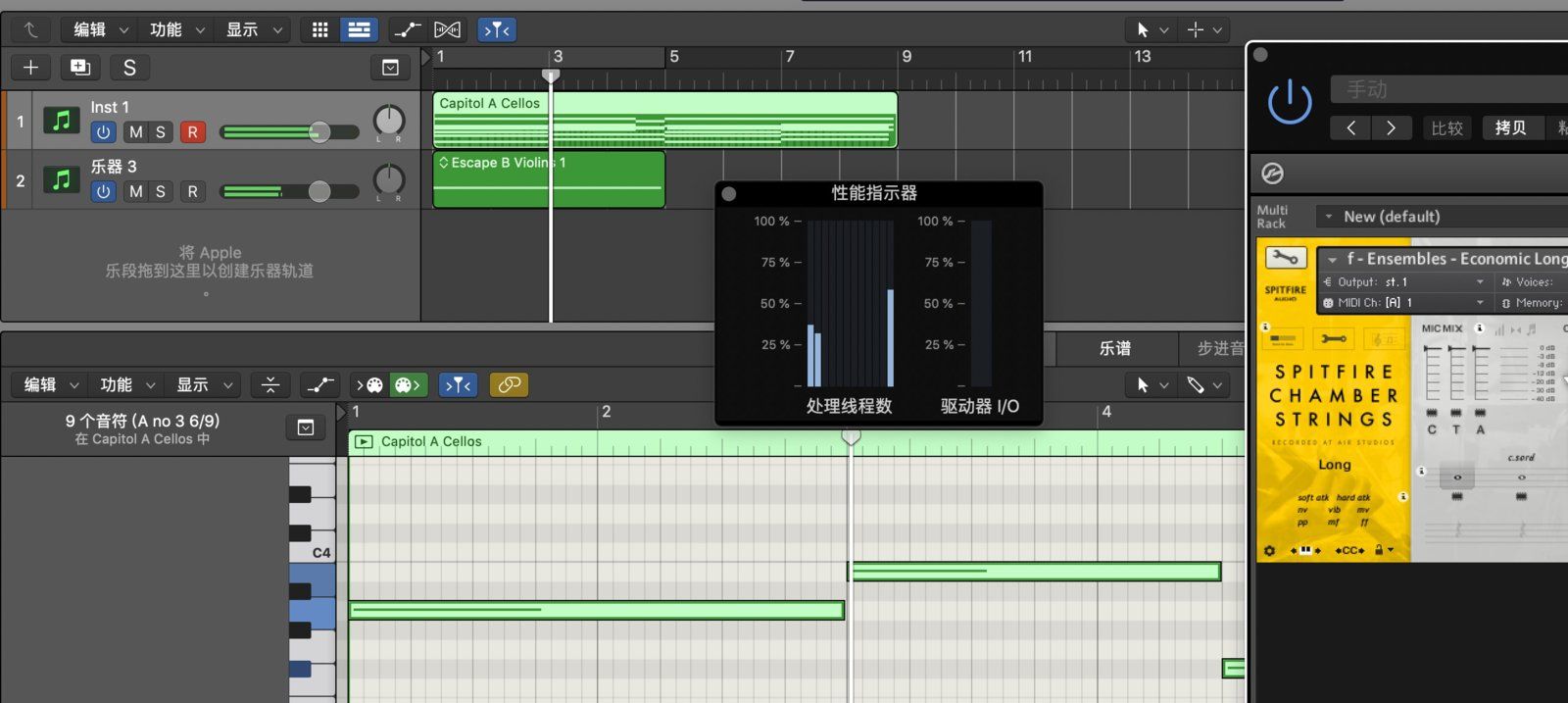Image resolution: width=1568 pixels, height=703 pixels.
Task: Select the Escape B Violins 1 region
Action: (x=549, y=179)
